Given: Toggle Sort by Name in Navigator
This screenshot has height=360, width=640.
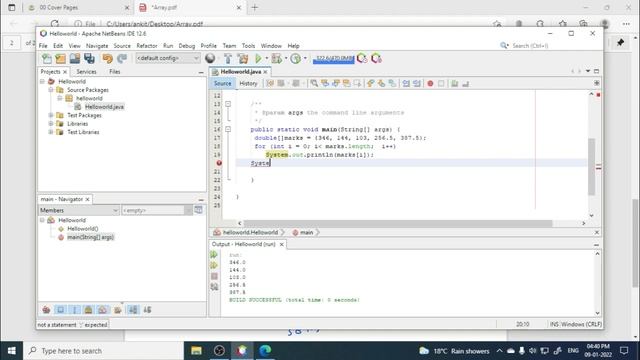Looking at the screenshot, I should tap(133, 310).
